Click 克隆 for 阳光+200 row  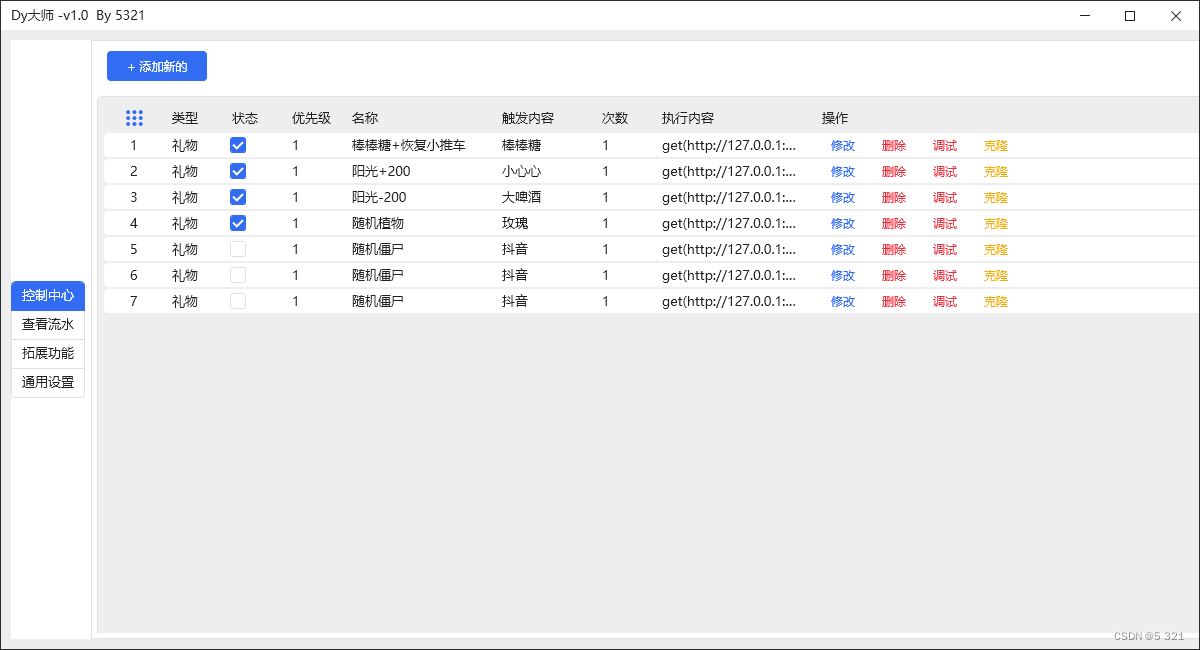996,172
